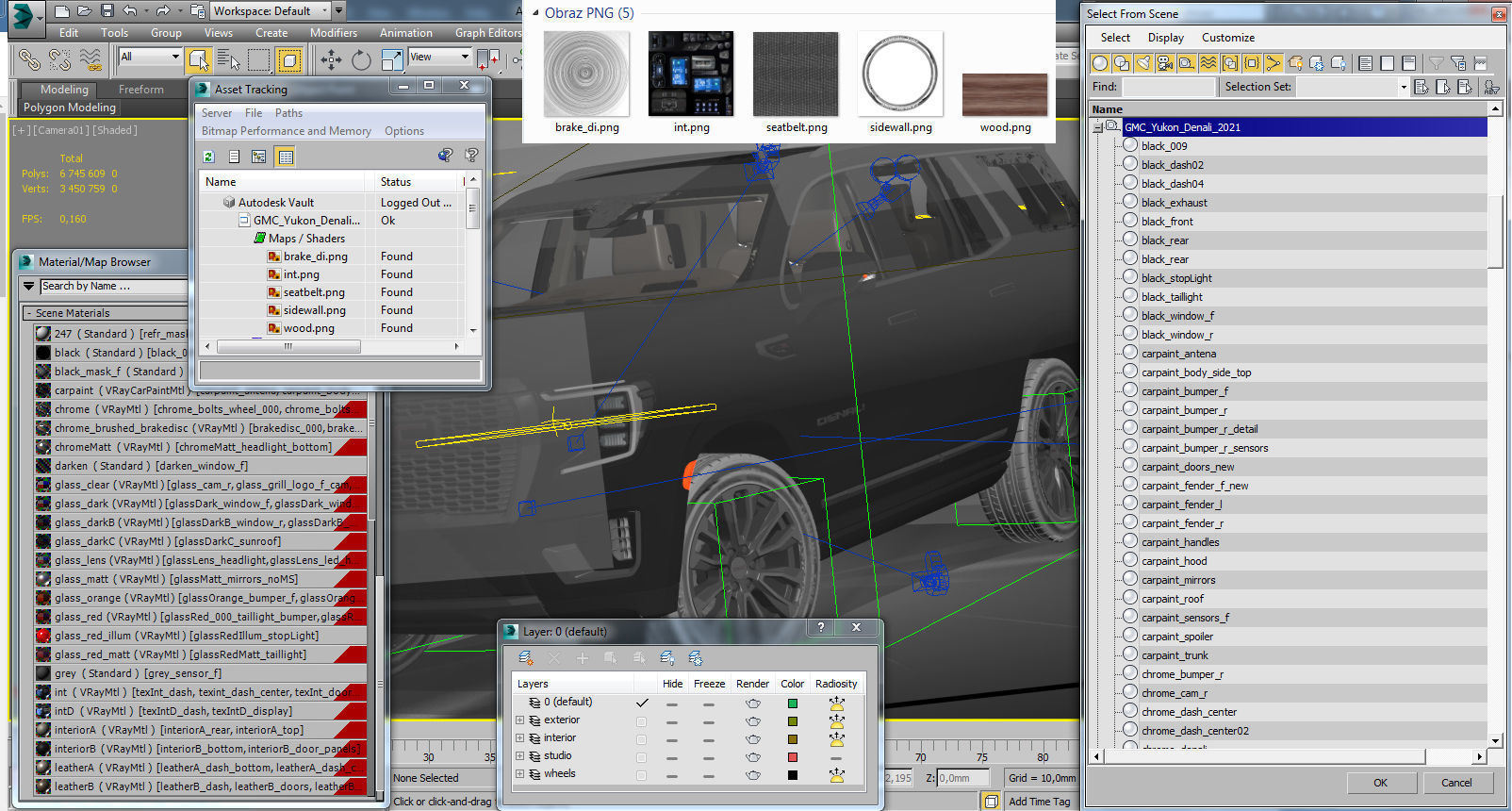Click the Find input field

[1169, 87]
